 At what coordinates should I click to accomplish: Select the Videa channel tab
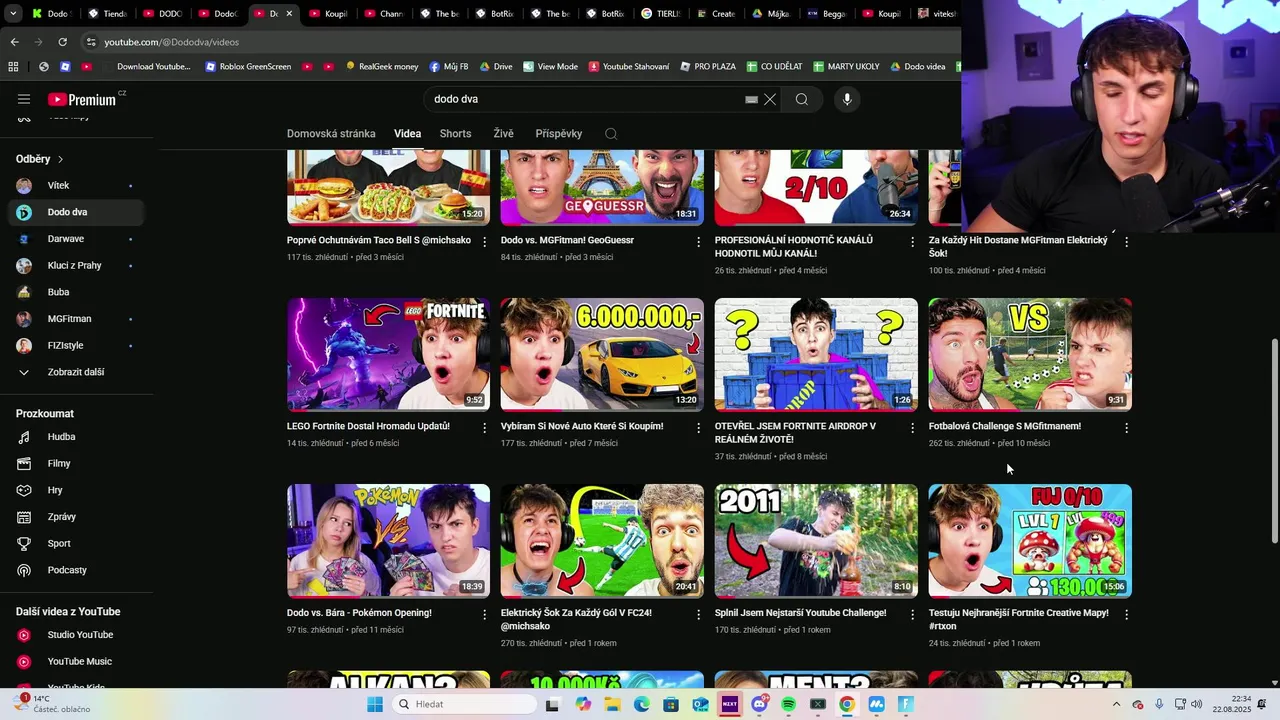407,134
